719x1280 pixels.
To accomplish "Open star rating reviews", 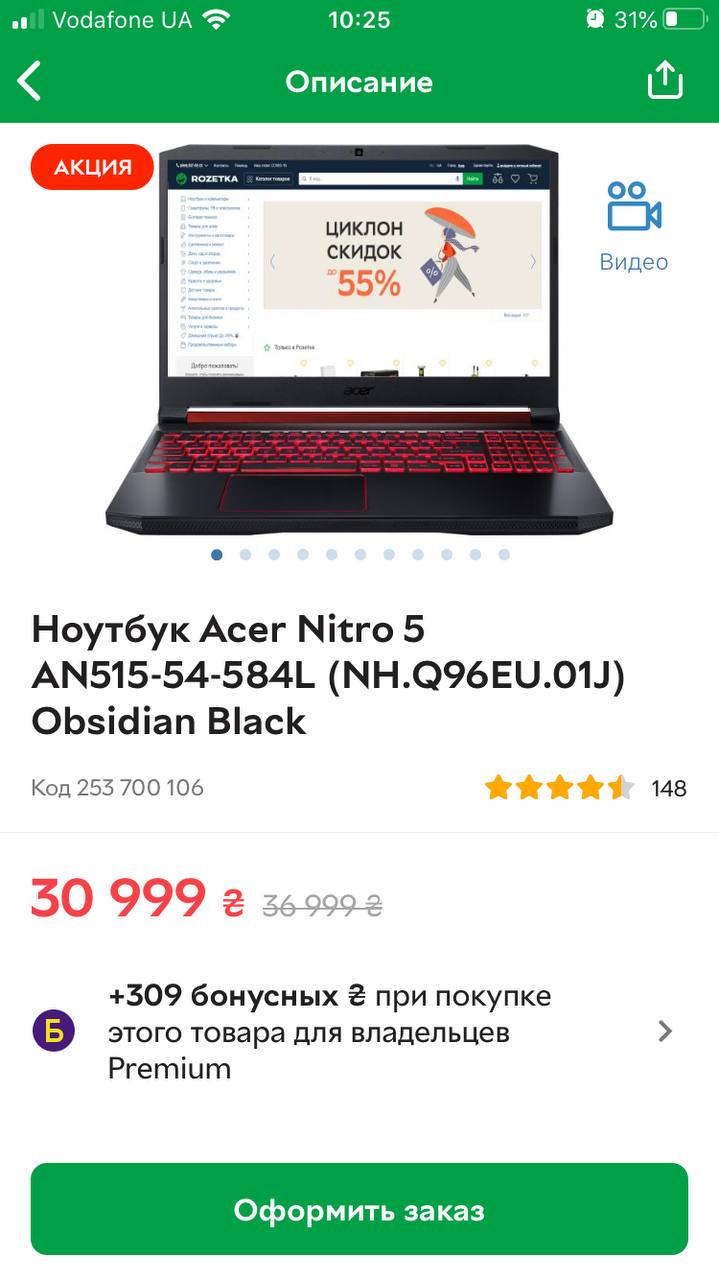I will pos(560,788).
